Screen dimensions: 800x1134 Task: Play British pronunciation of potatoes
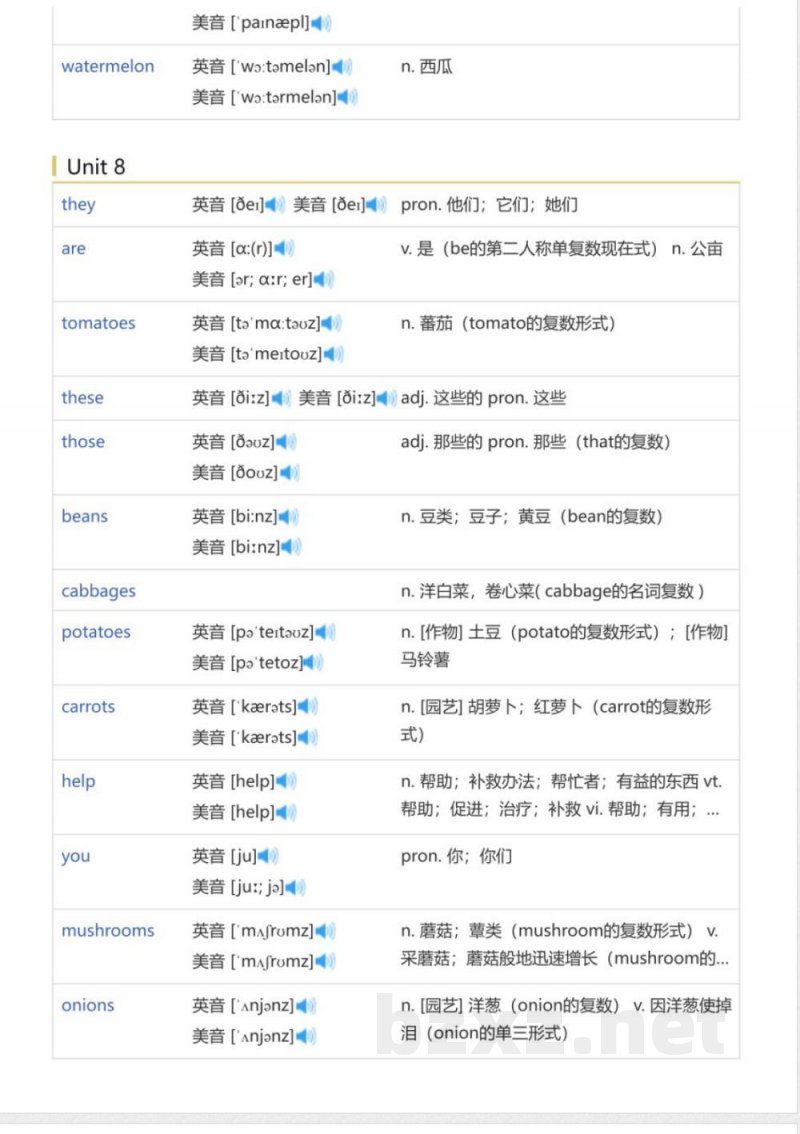[x=325, y=632]
